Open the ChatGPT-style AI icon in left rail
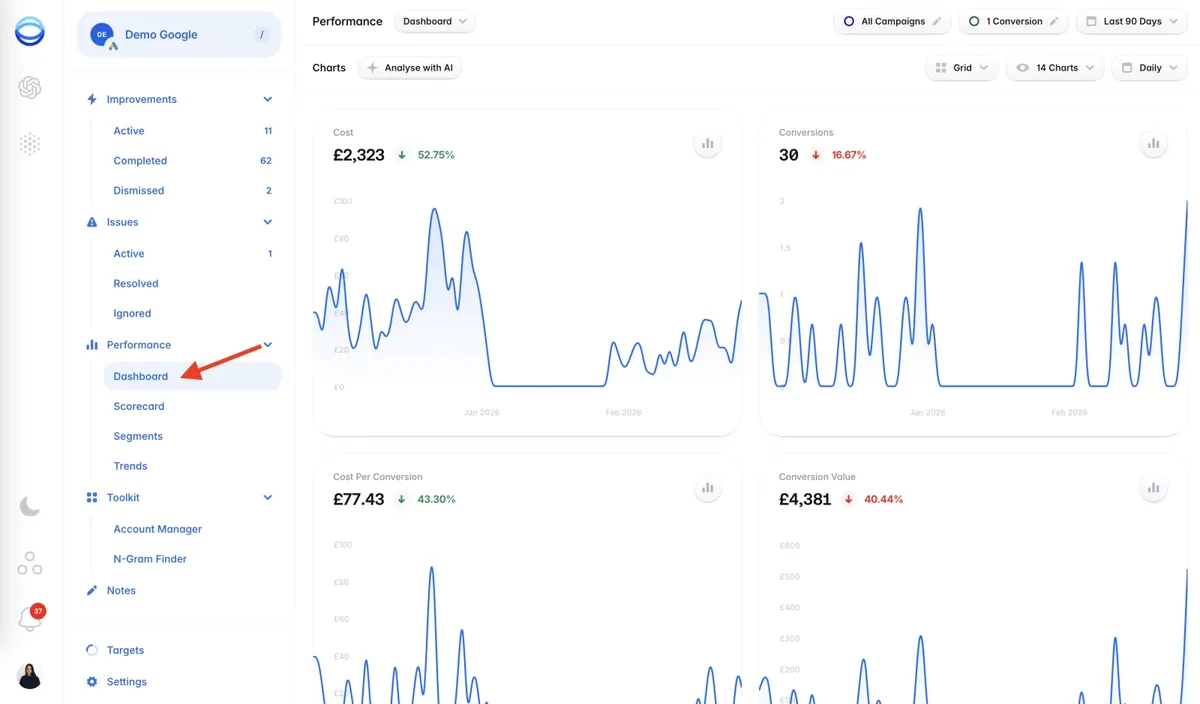Viewport: 1200px width, 704px height. click(30, 88)
